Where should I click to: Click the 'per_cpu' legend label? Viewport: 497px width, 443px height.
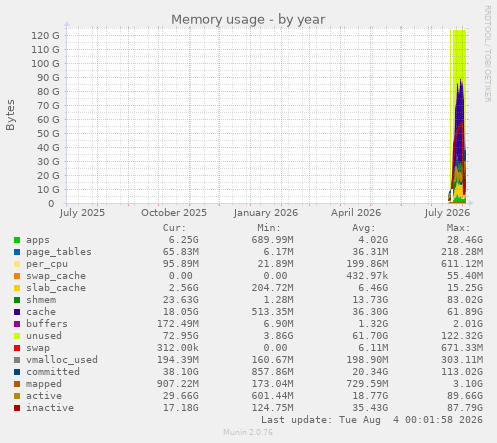pos(47,264)
